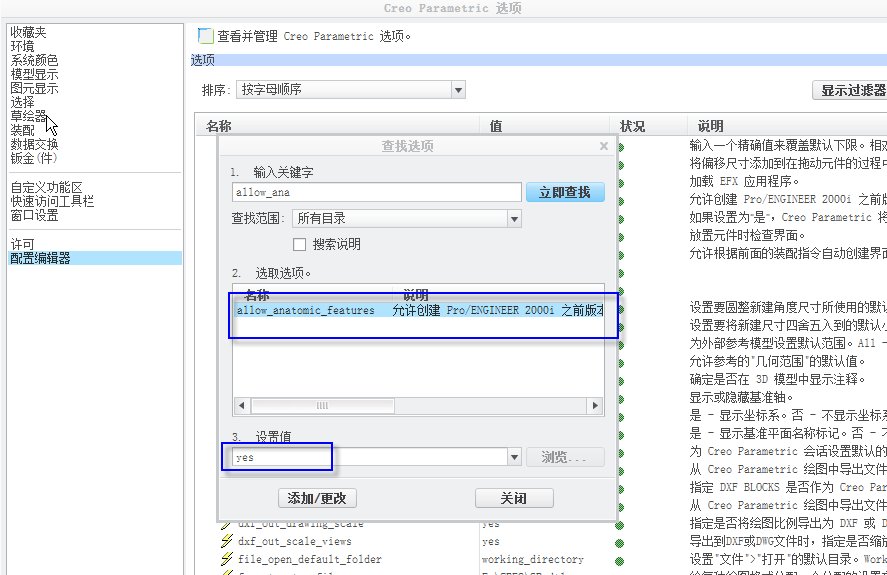This screenshot has height=575, width=887.
Task: Click the horizontal scrollbar thumb in results
Action: tap(322, 405)
